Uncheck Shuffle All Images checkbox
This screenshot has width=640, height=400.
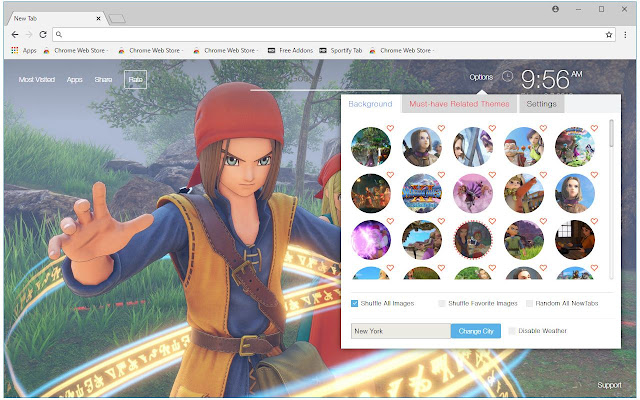click(354, 303)
